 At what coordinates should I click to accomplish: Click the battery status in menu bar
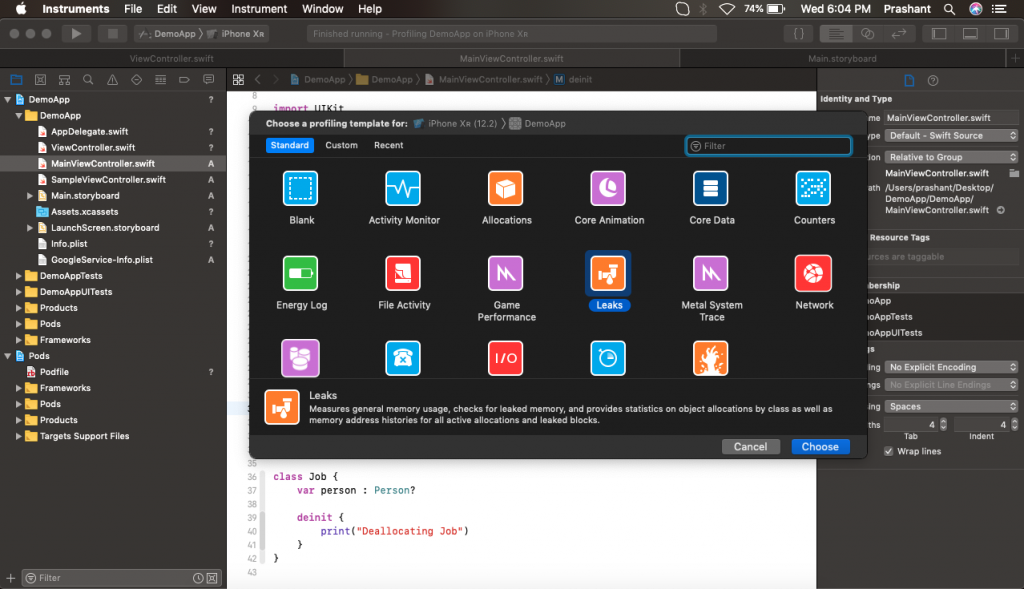[x=765, y=8]
